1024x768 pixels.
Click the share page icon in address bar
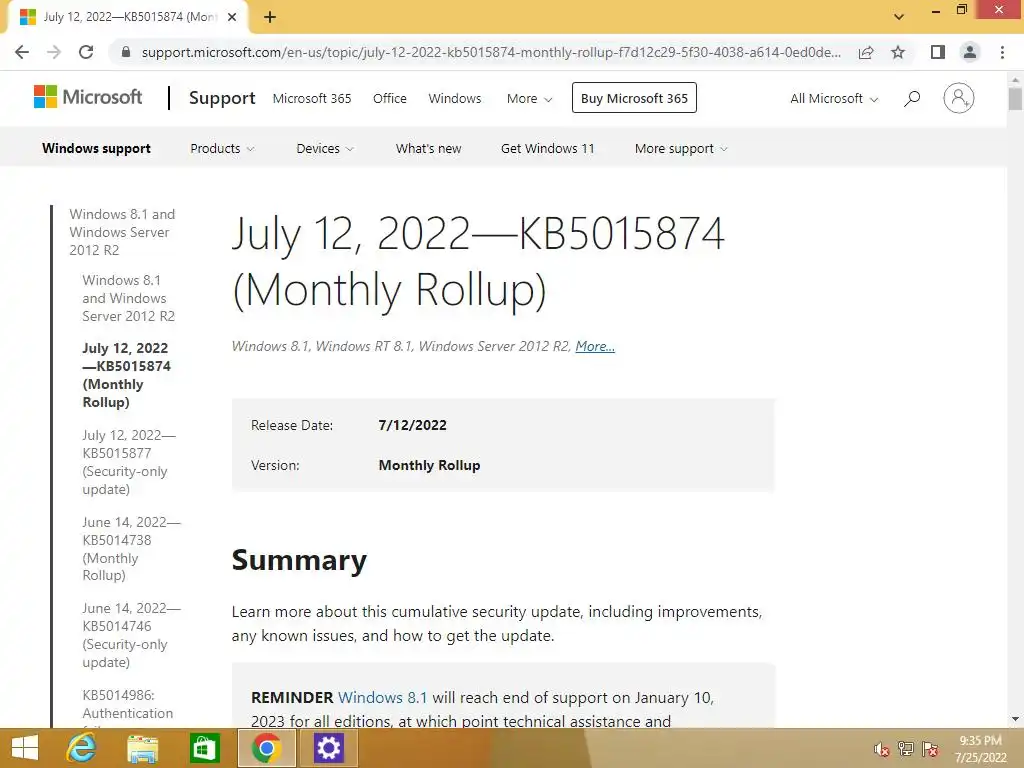pos(866,52)
